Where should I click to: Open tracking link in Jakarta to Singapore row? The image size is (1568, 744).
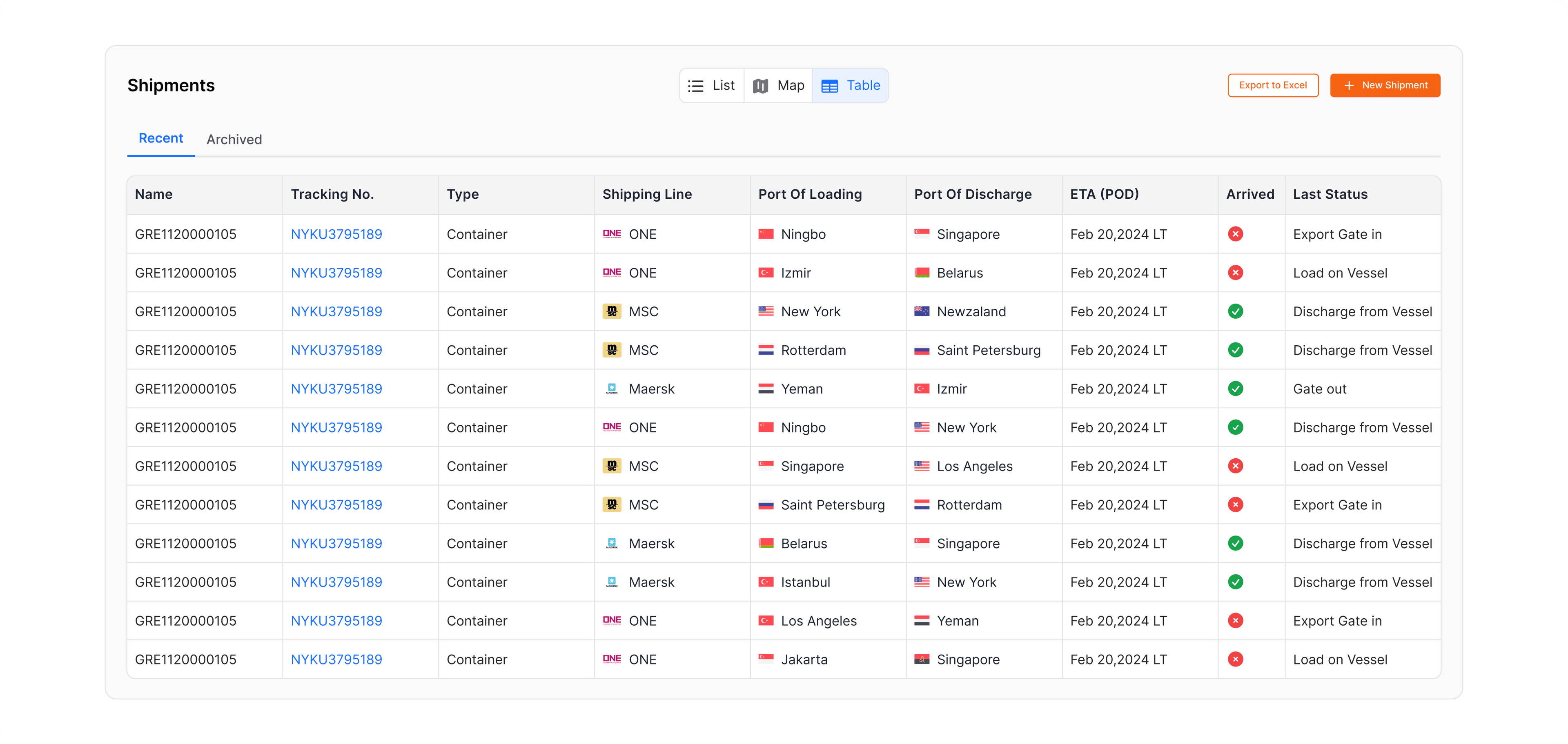tap(336, 660)
